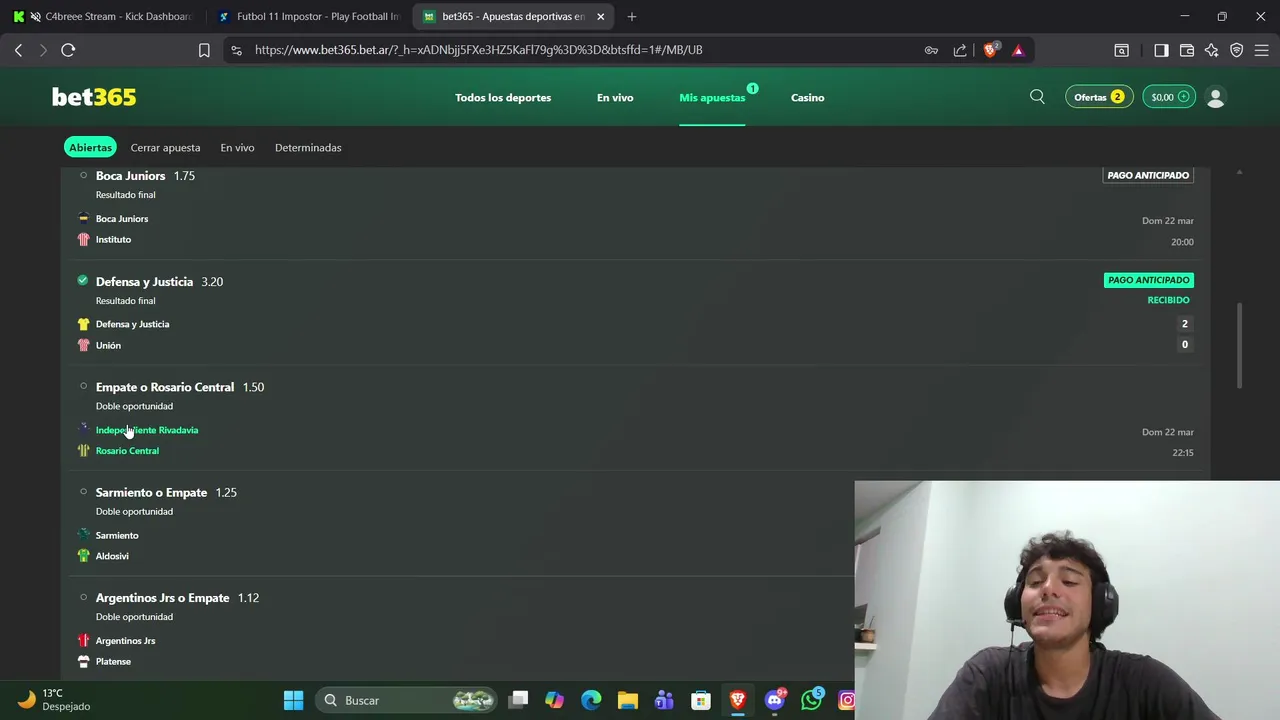The height and width of the screenshot is (720, 1280).
Task: Open Brave Rewards triangle icon
Action: (1018, 50)
